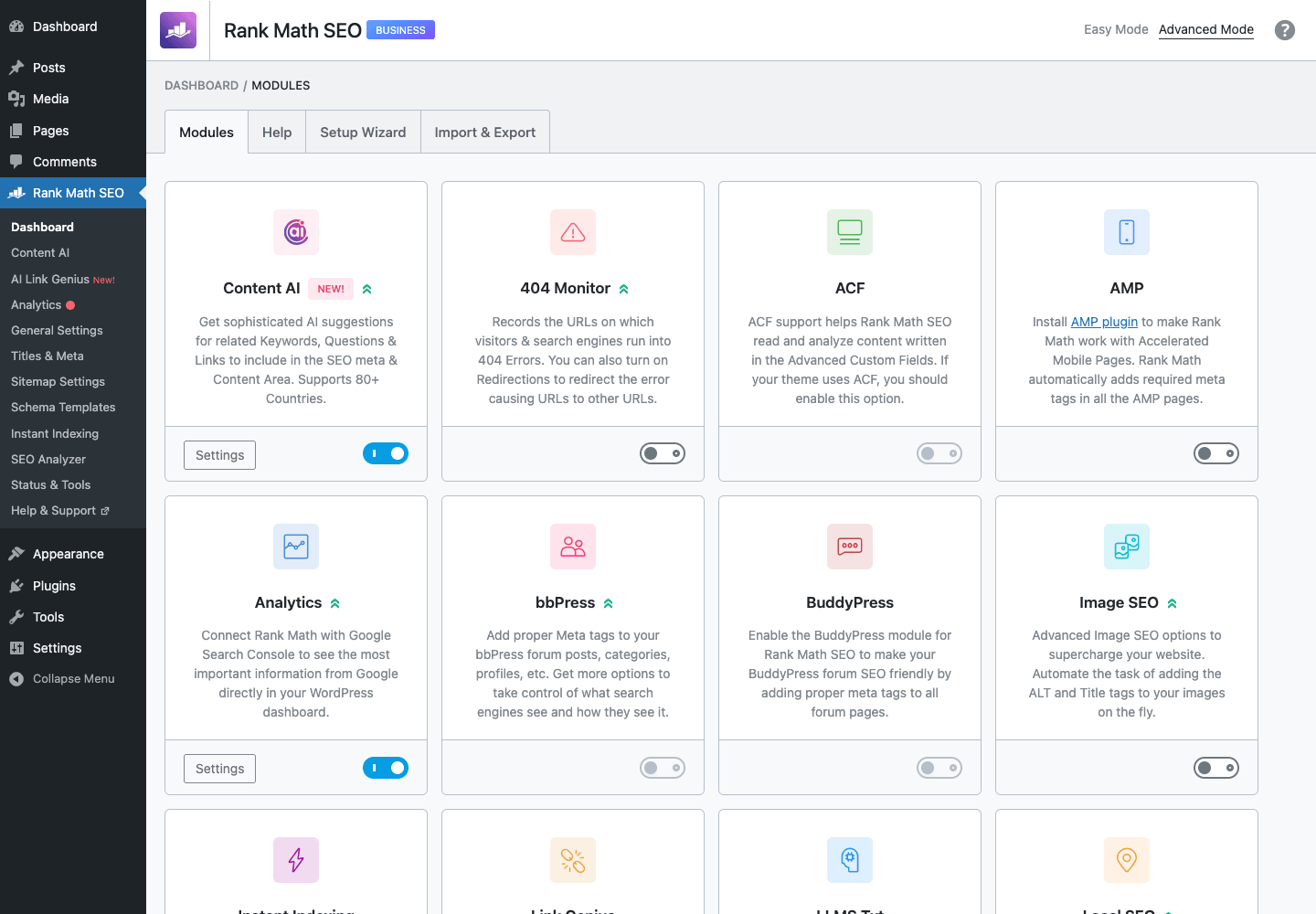Open Settings for Analytics module
This screenshot has height=914, width=1316.
pos(219,769)
